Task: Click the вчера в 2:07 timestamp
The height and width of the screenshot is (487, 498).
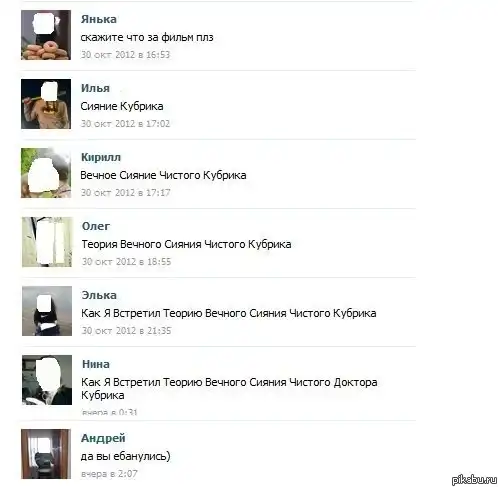Action: coord(109,474)
